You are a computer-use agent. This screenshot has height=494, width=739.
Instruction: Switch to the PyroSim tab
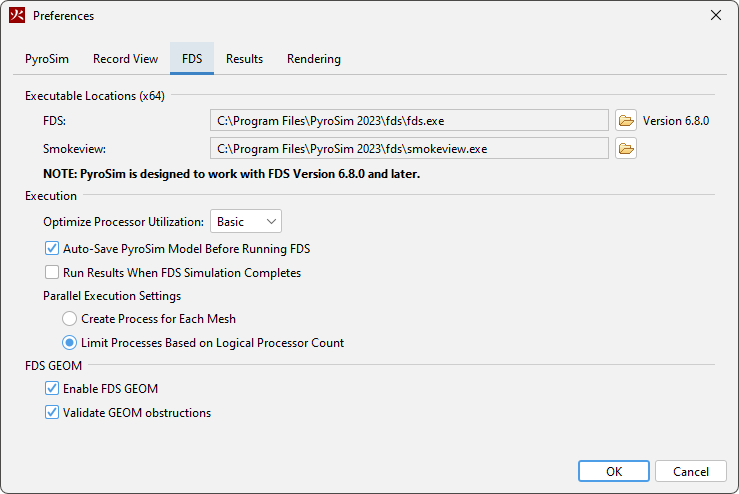47,59
